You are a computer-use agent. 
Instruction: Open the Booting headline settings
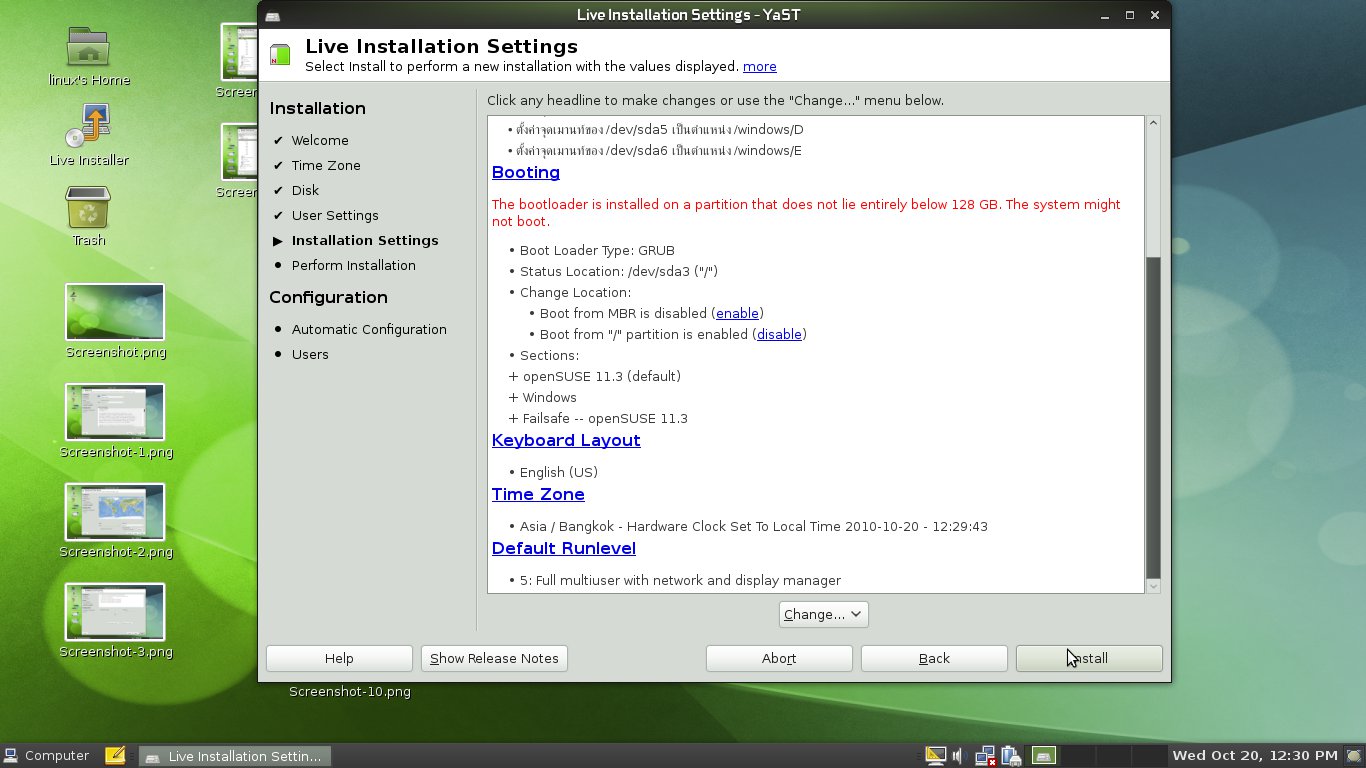click(x=525, y=172)
